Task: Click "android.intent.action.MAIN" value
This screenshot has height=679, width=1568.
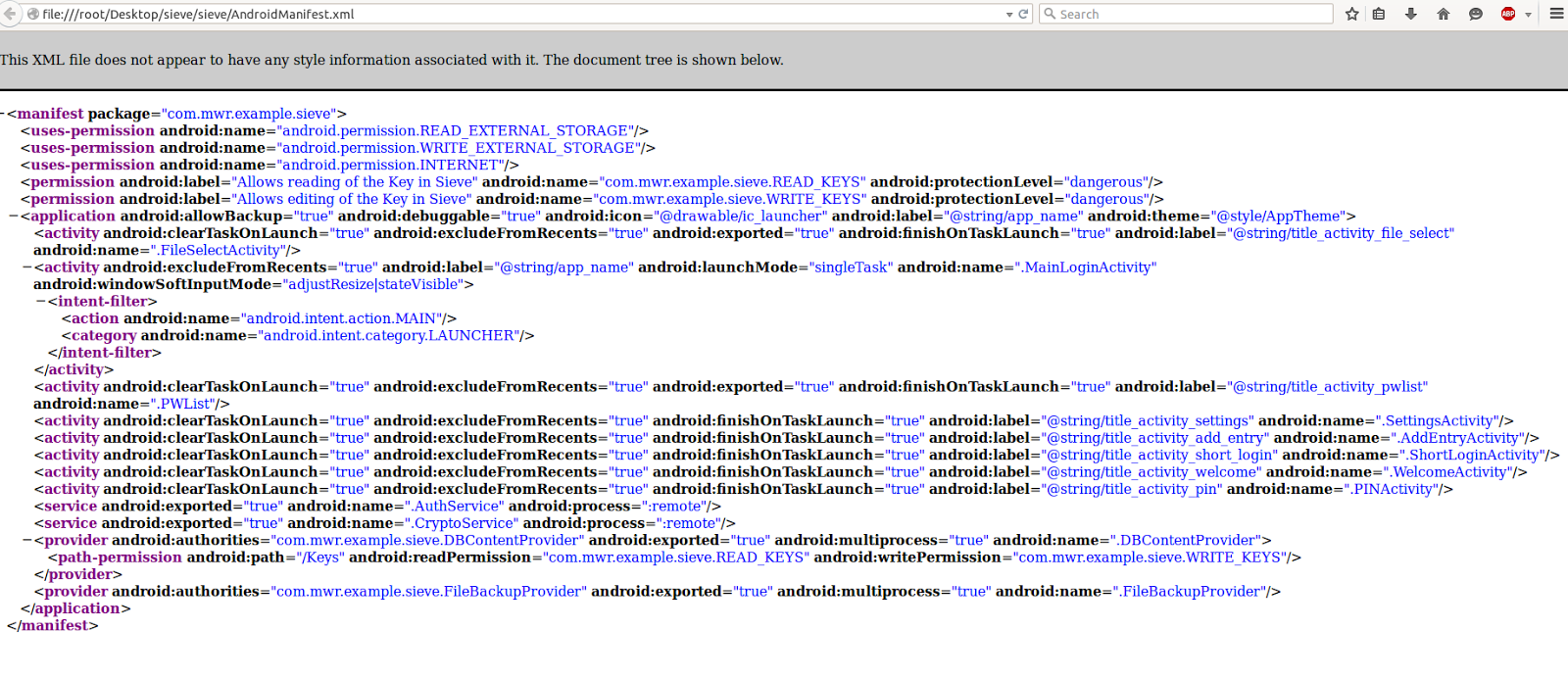Action: (341, 318)
